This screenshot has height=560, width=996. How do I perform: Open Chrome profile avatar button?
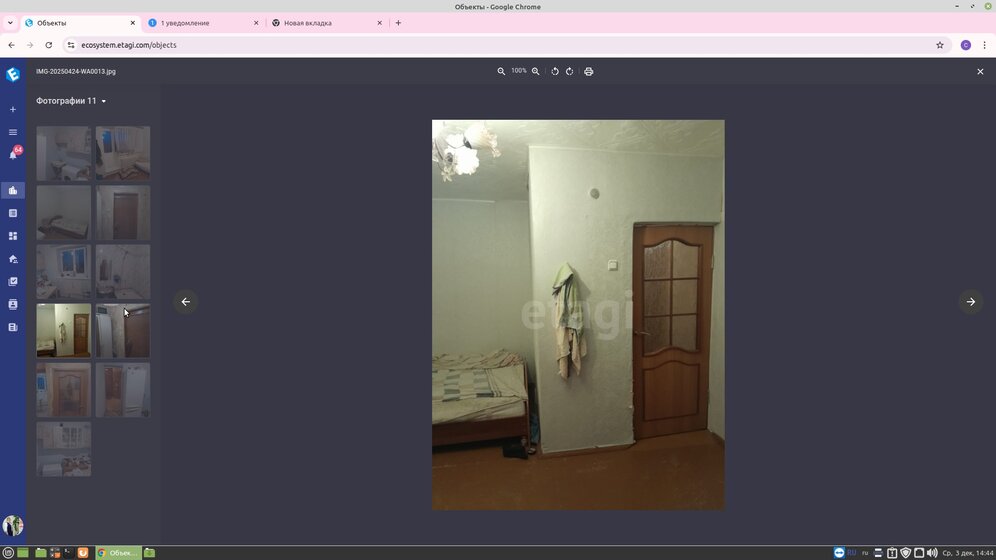[966, 45]
